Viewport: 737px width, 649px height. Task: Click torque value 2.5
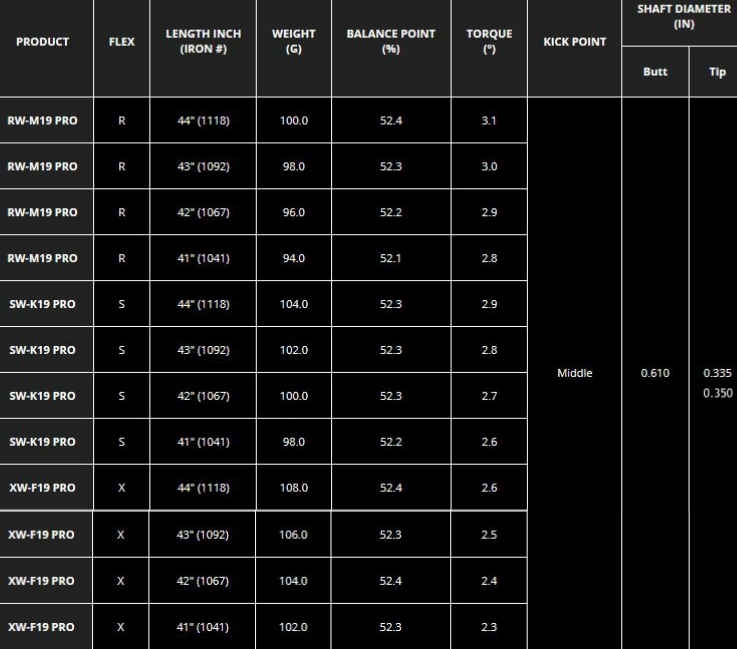(x=489, y=535)
